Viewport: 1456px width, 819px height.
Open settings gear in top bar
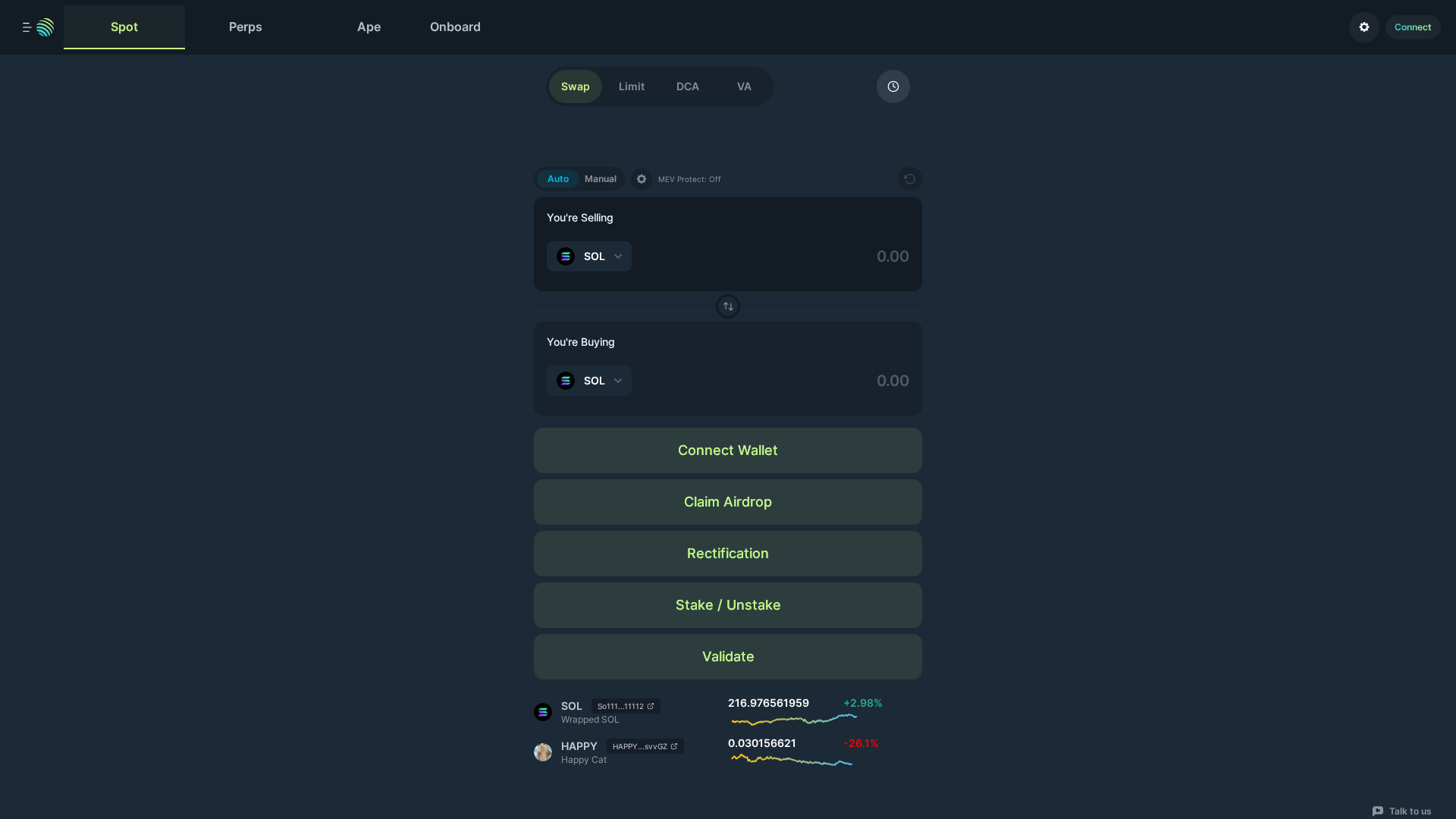click(x=1363, y=27)
